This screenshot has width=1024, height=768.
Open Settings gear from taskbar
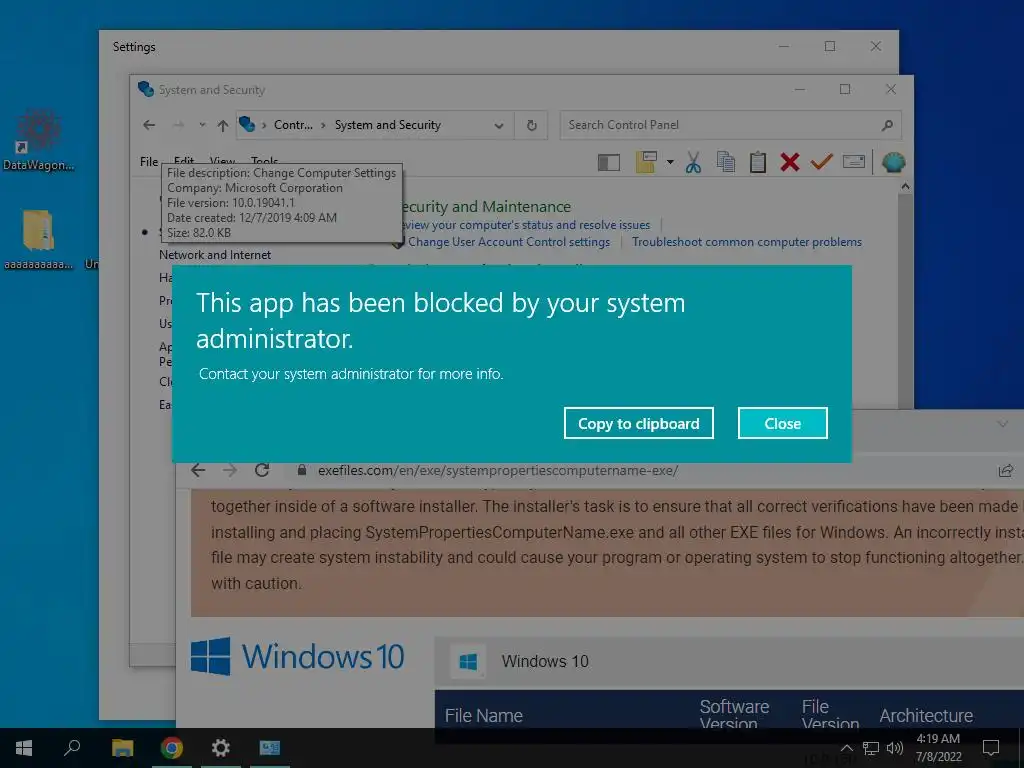[221, 748]
